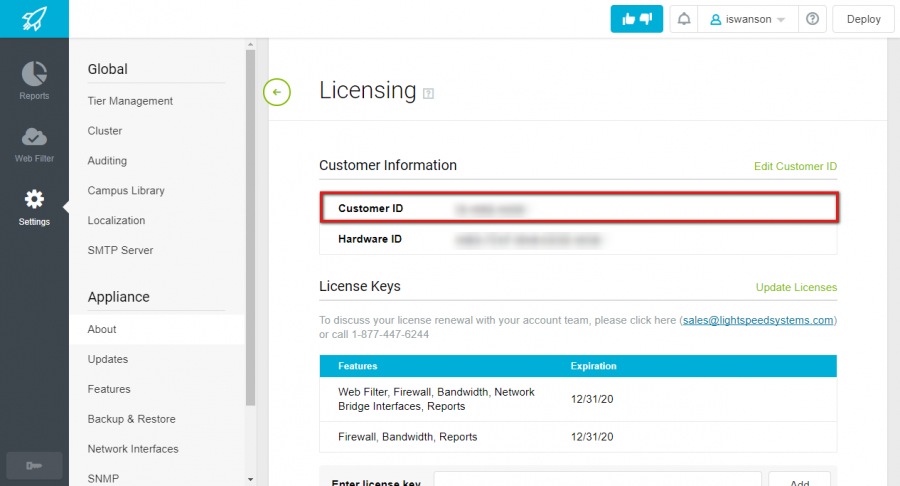This screenshot has width=900, height=486.
Task: Open Tier Management settings
Action: (x=130, y=101)
